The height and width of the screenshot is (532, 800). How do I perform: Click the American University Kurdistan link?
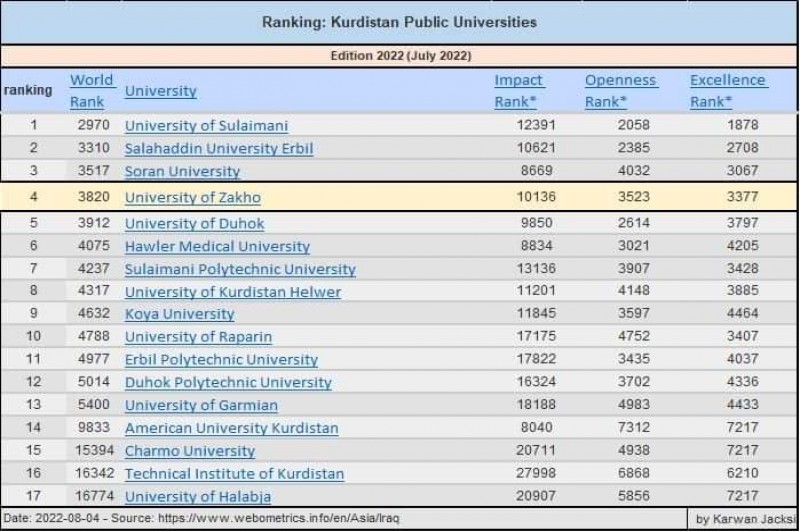click(231, 428)
